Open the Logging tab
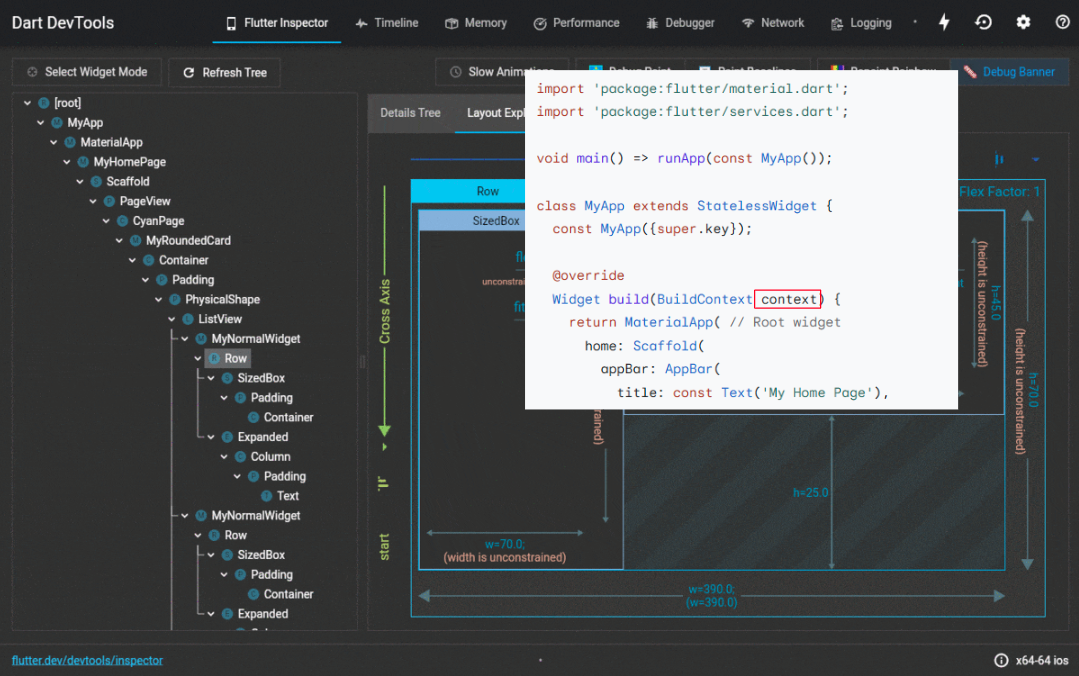Viewport: 1079px width, 676px height. (862, 23)
